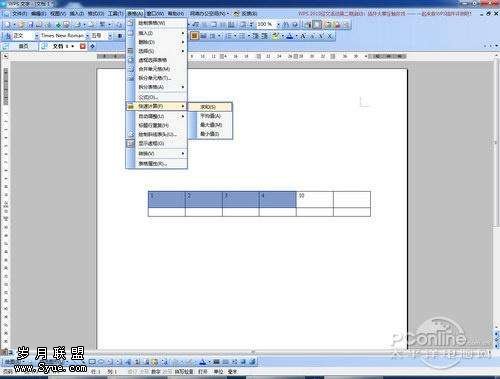Expand the 删除(D) submenu in Table menu
Image resolution: width=500 pixels, height=379 pixels.
pyautogui.click(x=156, y=42)
